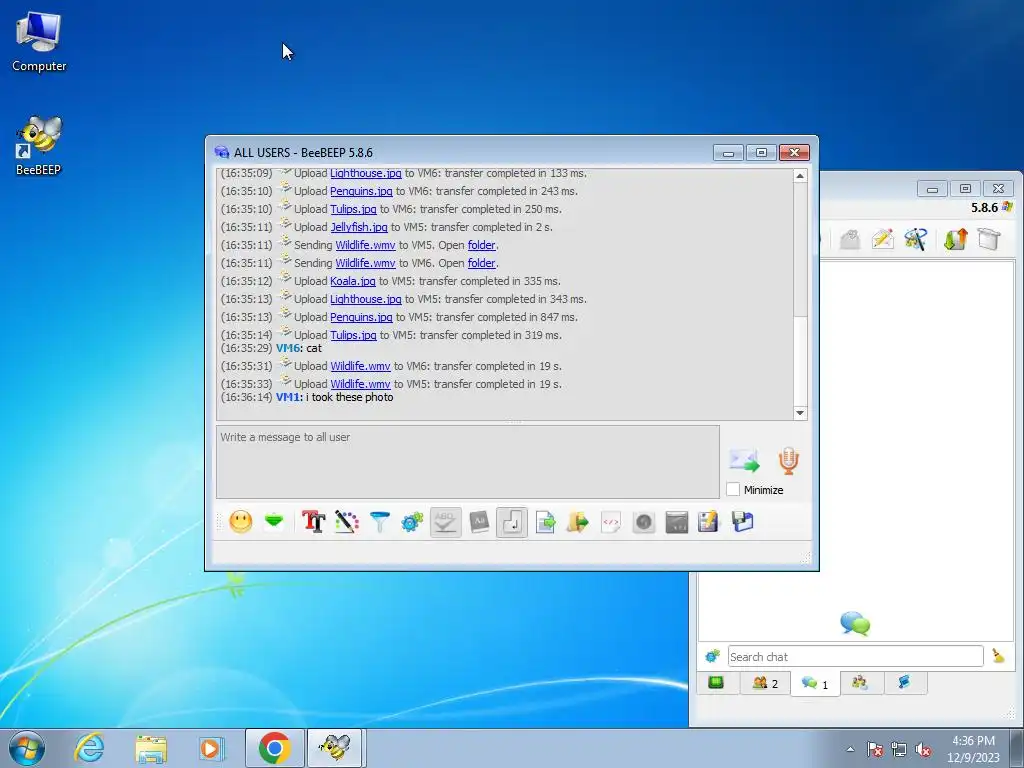Switch to the green screen tab
Image resolution: width=1024 pixels, height=768 pixels.
click(716, 683)
